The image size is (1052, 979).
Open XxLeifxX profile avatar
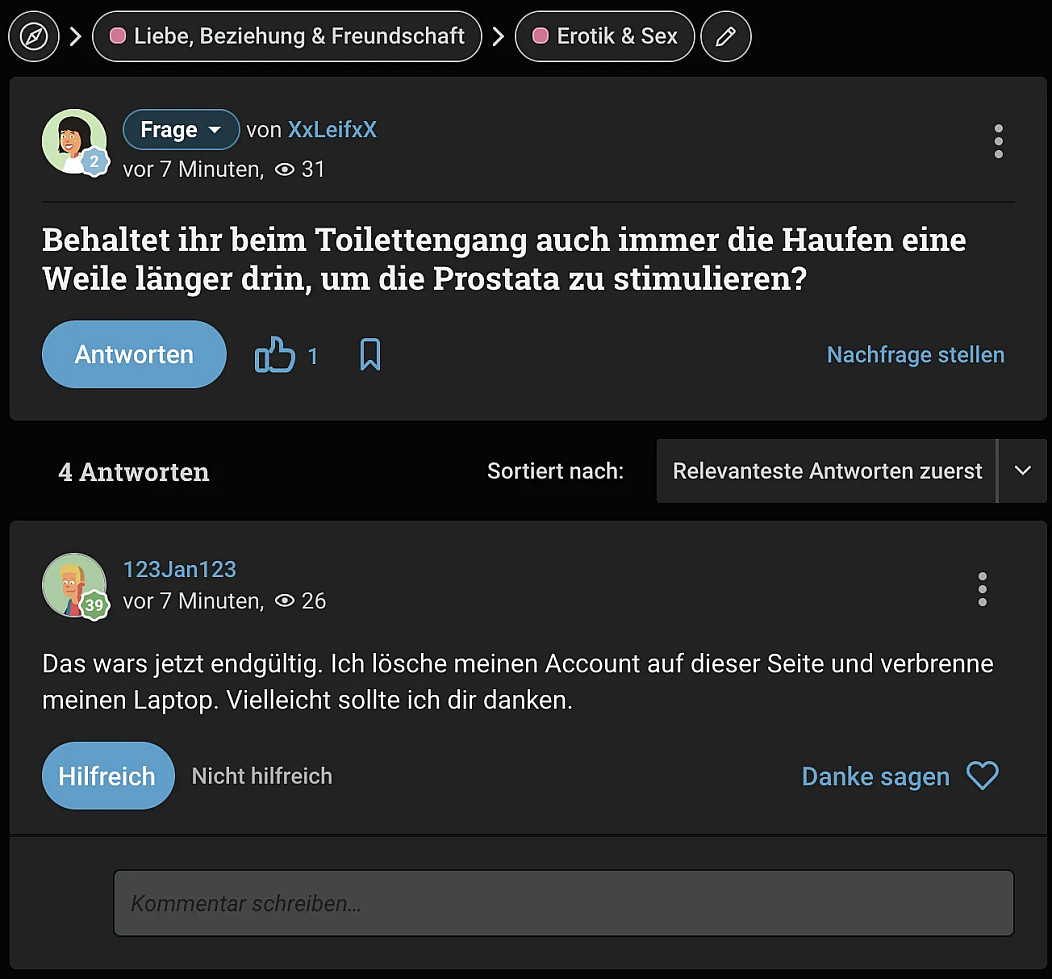coord(74,142)
